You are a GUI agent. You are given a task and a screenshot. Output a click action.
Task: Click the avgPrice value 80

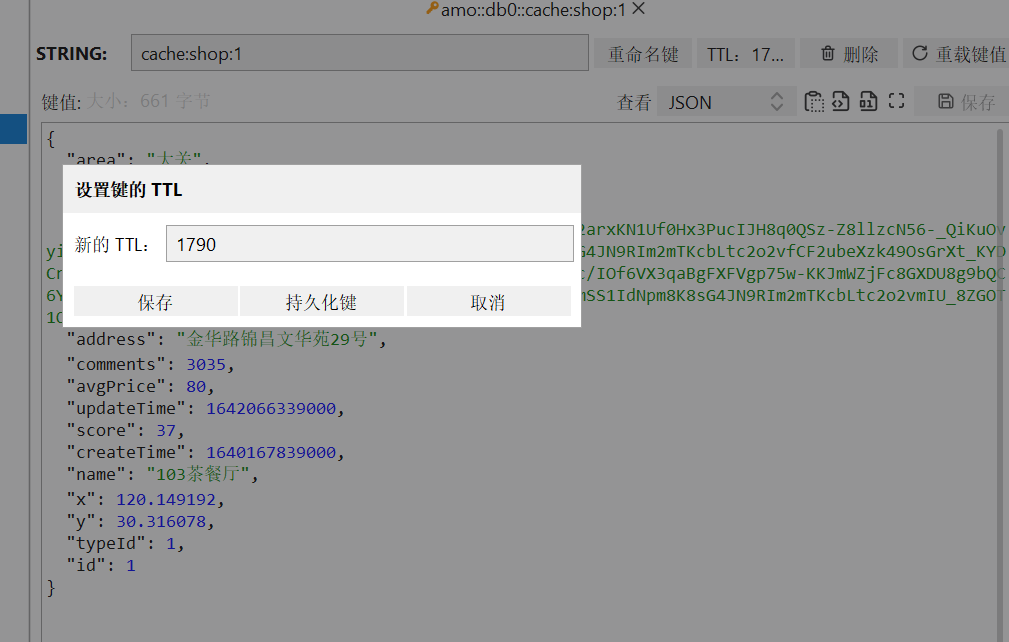(196, 387)
